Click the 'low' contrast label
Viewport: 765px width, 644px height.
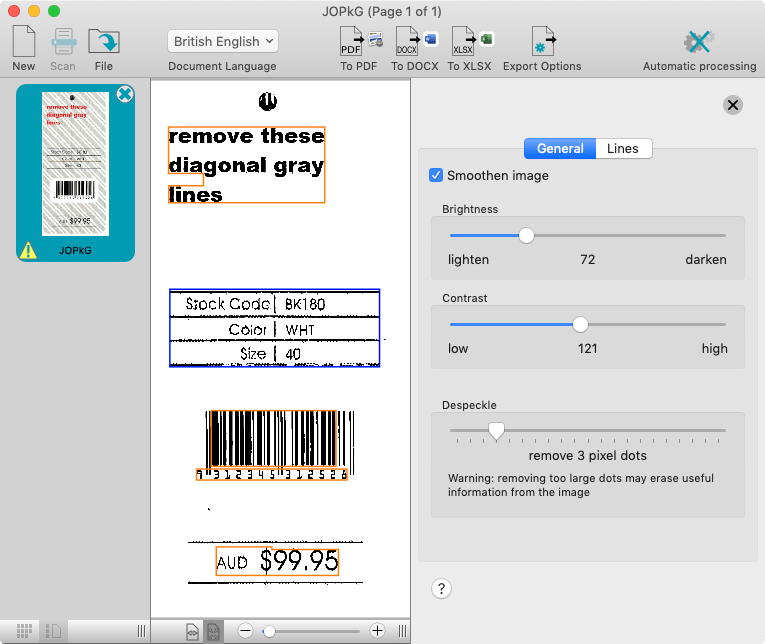pyautogui.click(x=458, y=348)
